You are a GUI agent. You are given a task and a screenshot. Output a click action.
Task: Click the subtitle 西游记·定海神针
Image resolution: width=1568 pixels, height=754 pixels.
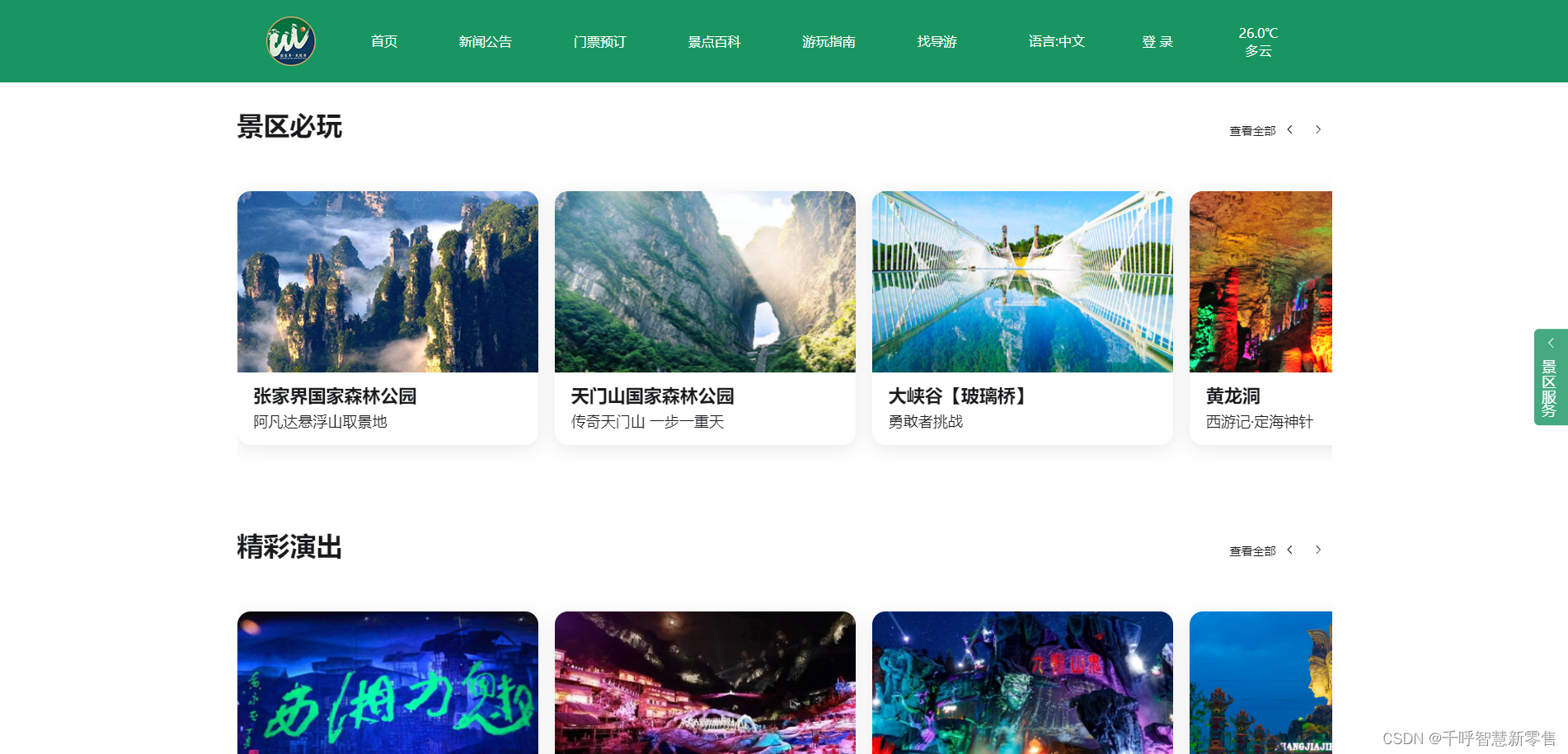[1259, 422]
